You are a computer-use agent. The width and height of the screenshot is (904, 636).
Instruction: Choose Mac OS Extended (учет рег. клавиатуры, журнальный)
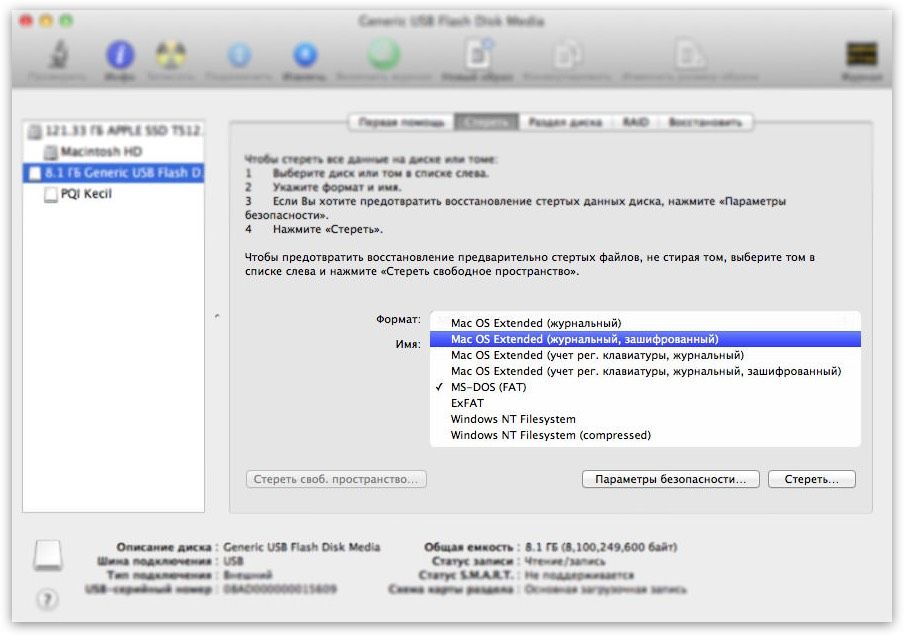645,355
